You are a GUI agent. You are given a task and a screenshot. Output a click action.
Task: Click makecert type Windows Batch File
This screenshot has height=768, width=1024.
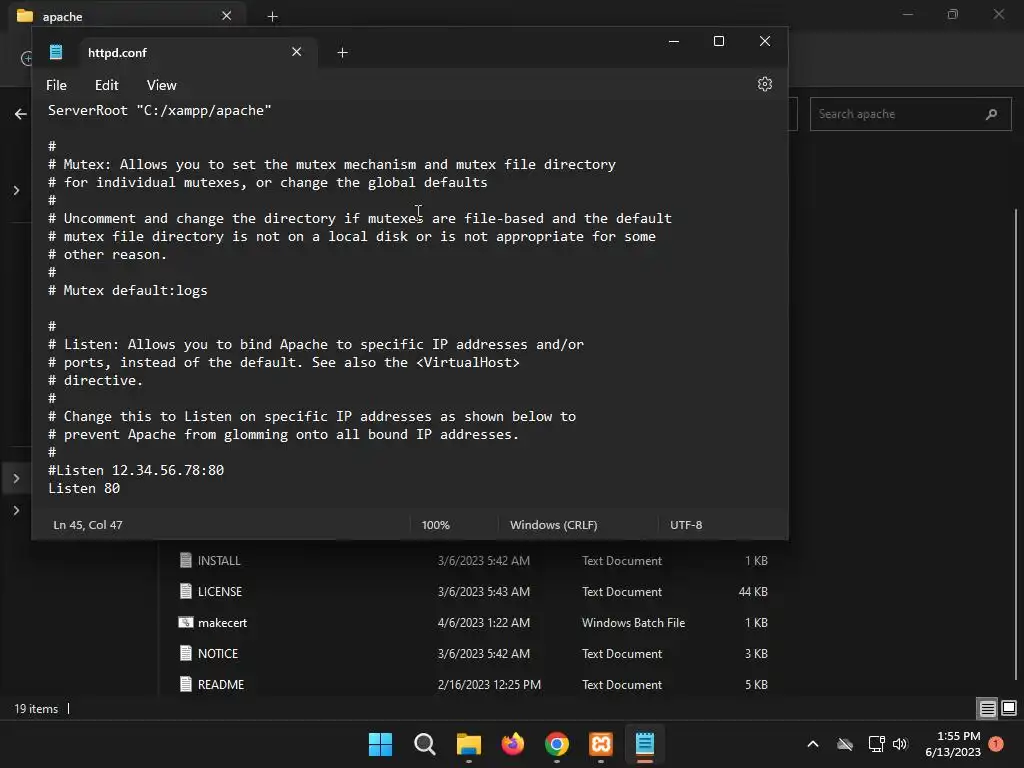tap(633, 622)
